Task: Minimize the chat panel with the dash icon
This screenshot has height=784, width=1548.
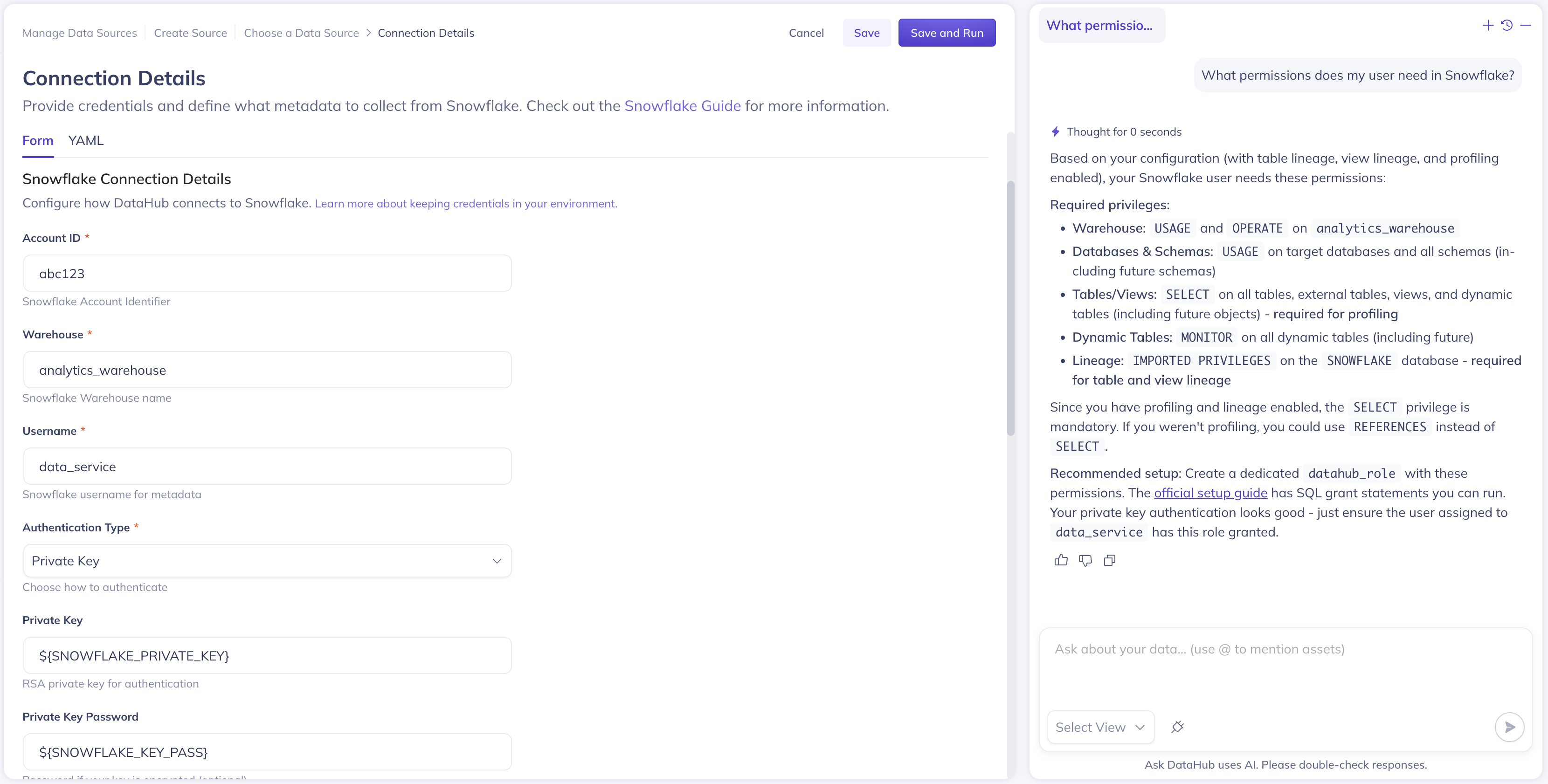Action: pyautogui.click(x=1525, y=25)
